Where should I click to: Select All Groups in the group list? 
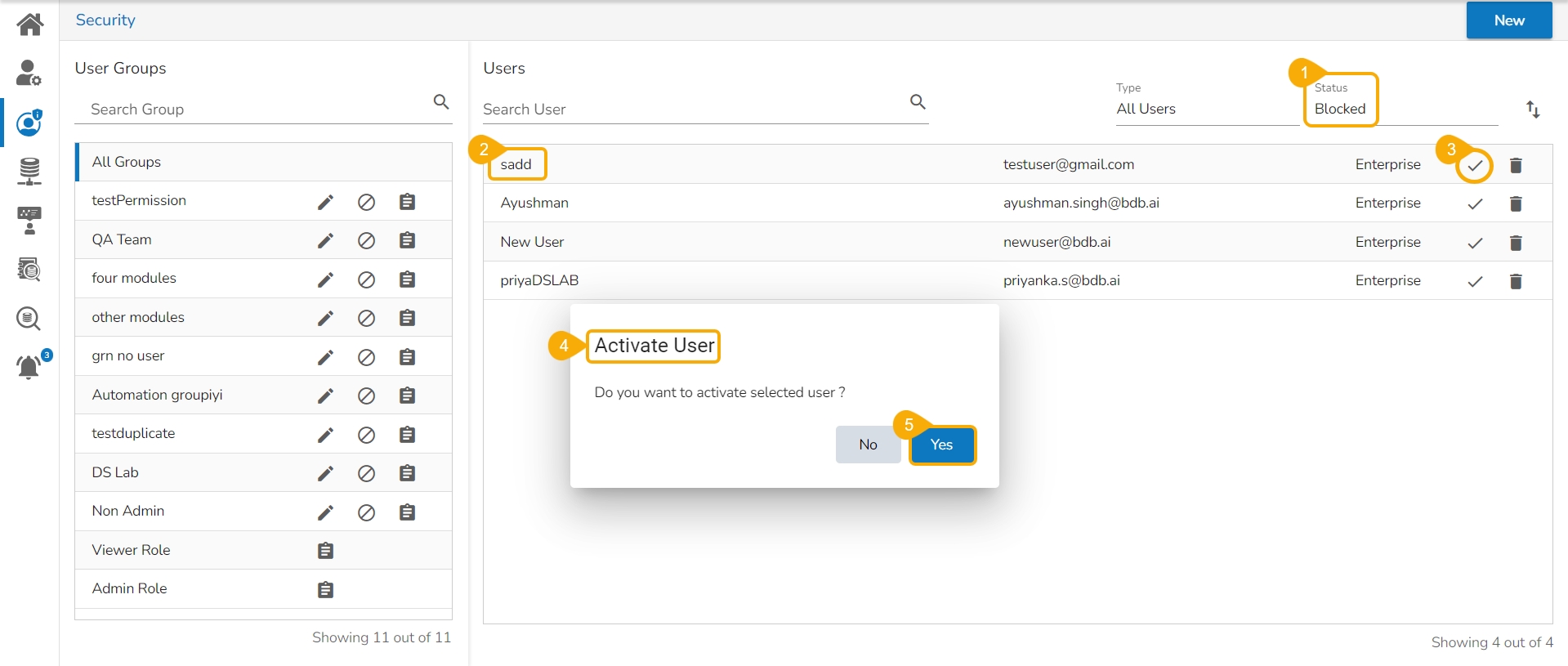(x=127, y=162)
